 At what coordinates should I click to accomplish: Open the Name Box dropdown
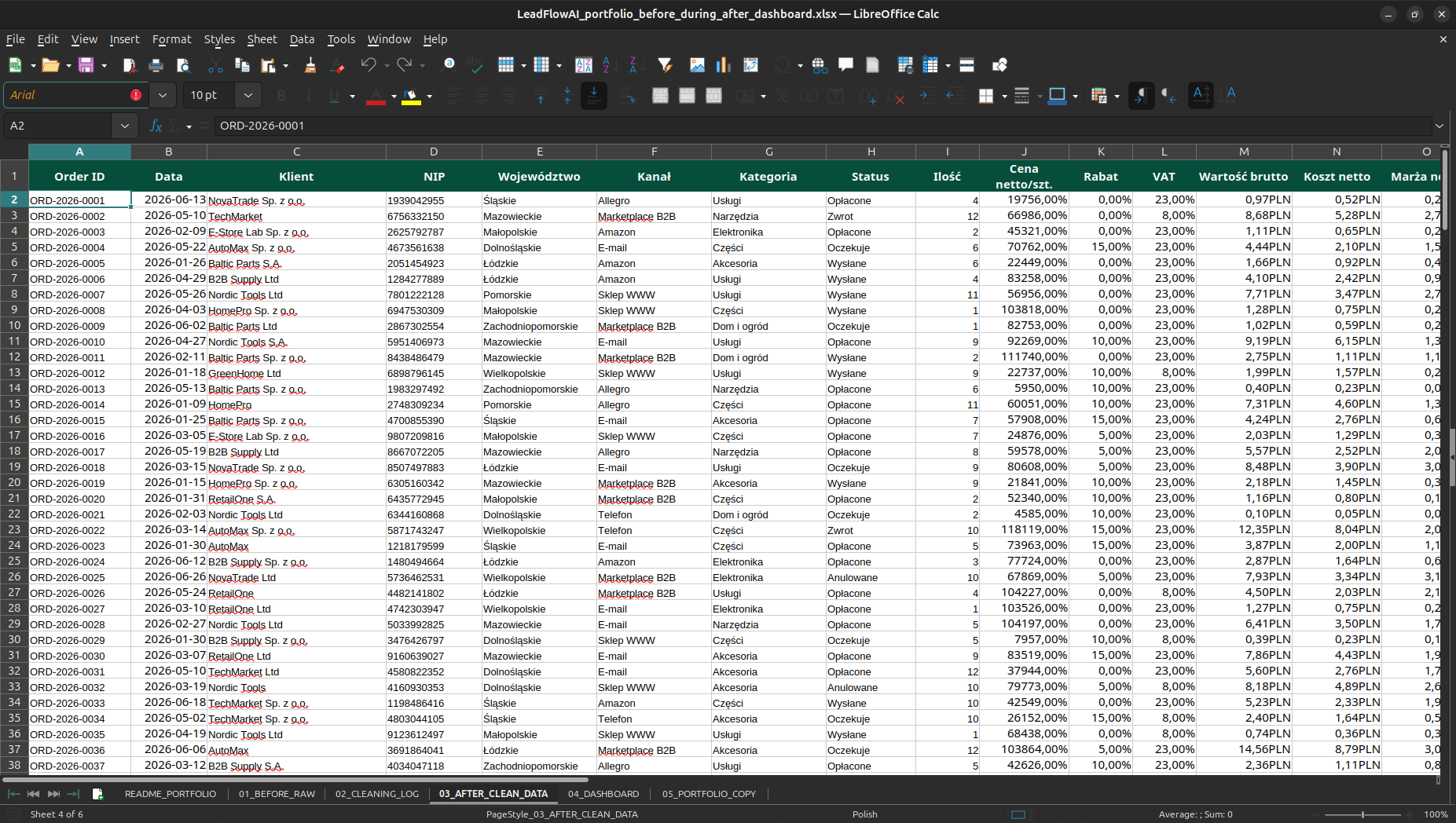[125, 126]
